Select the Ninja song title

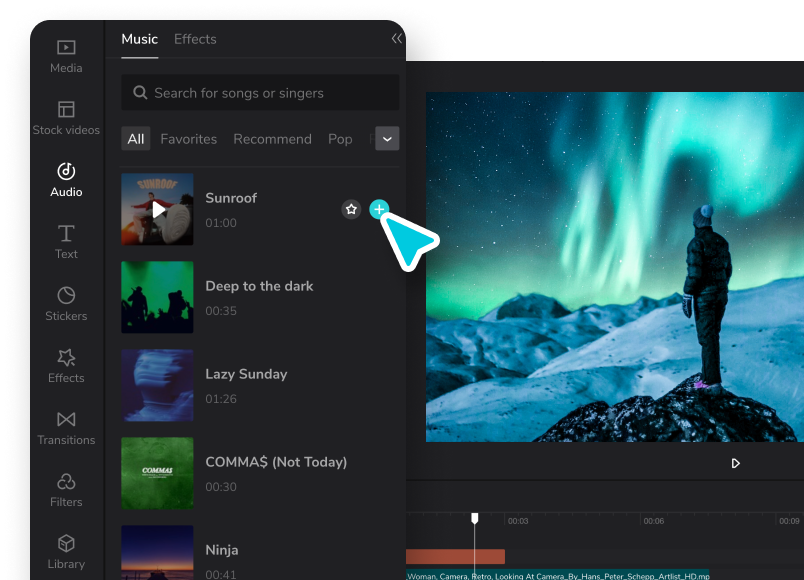pyautogui.click(x=222, y=550)
